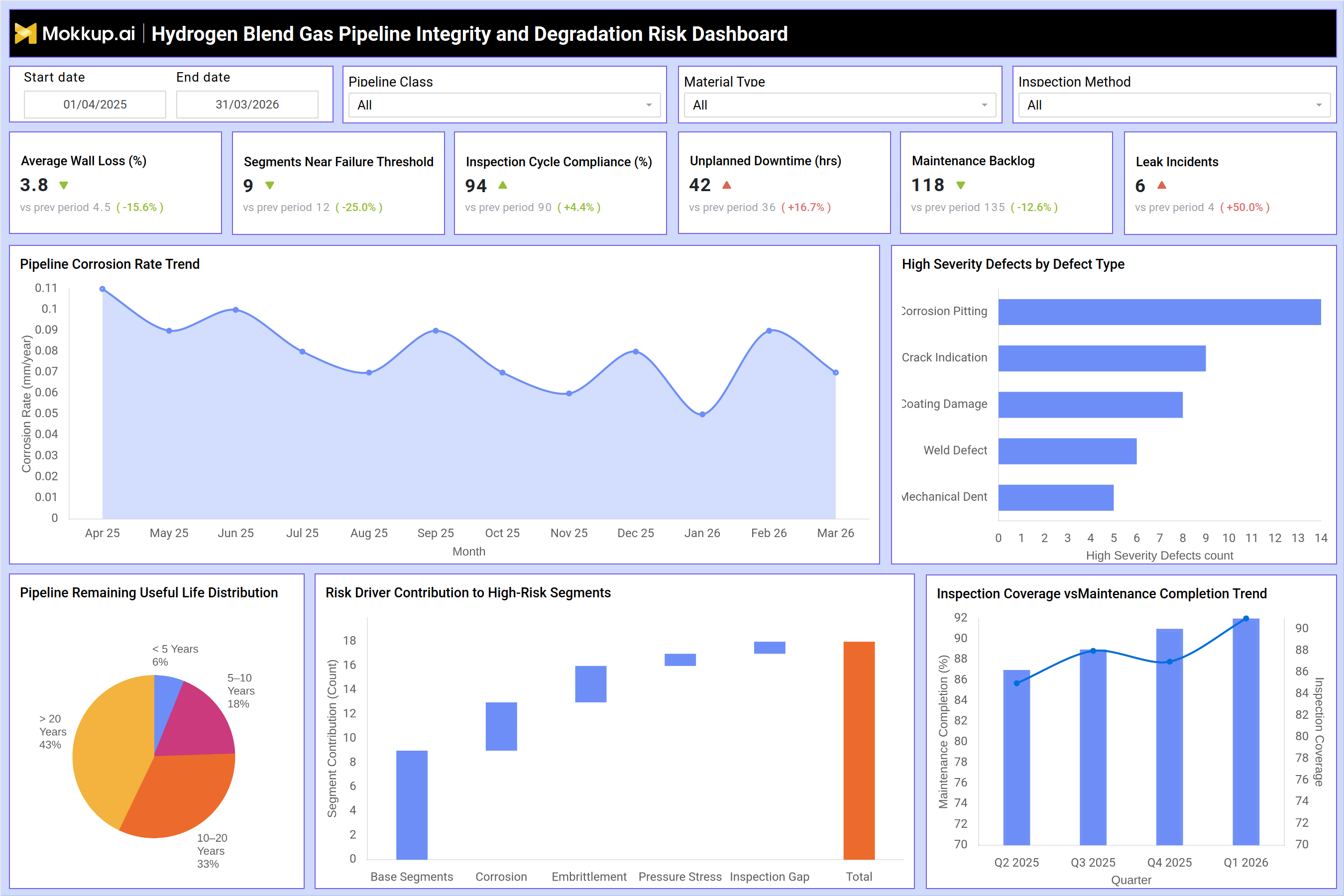Click the Feb 26 corrosion data point
1344x896 pixels.
(x=769, y=331)
